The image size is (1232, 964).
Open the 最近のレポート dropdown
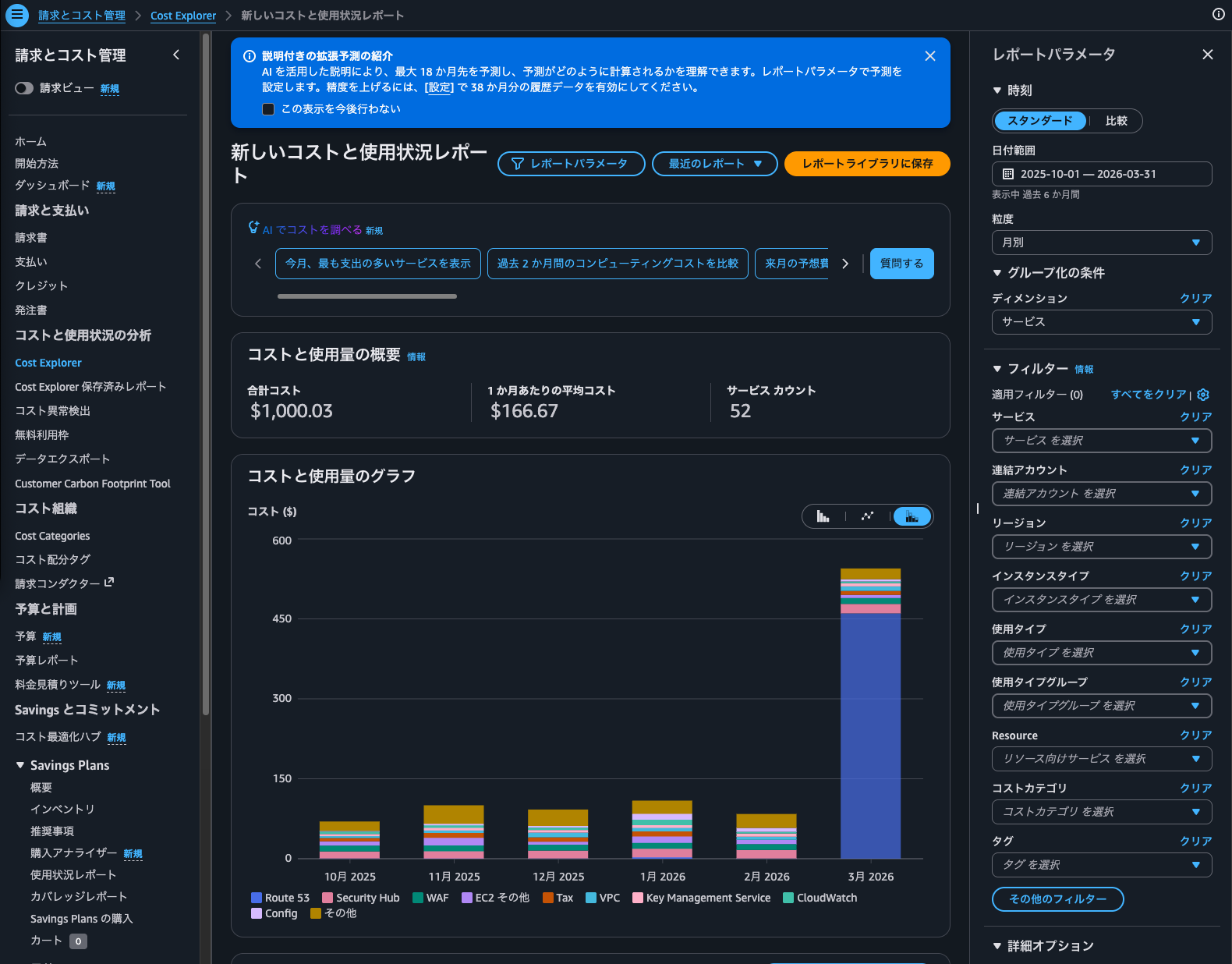pyautogui.click(x=715, y=164)
